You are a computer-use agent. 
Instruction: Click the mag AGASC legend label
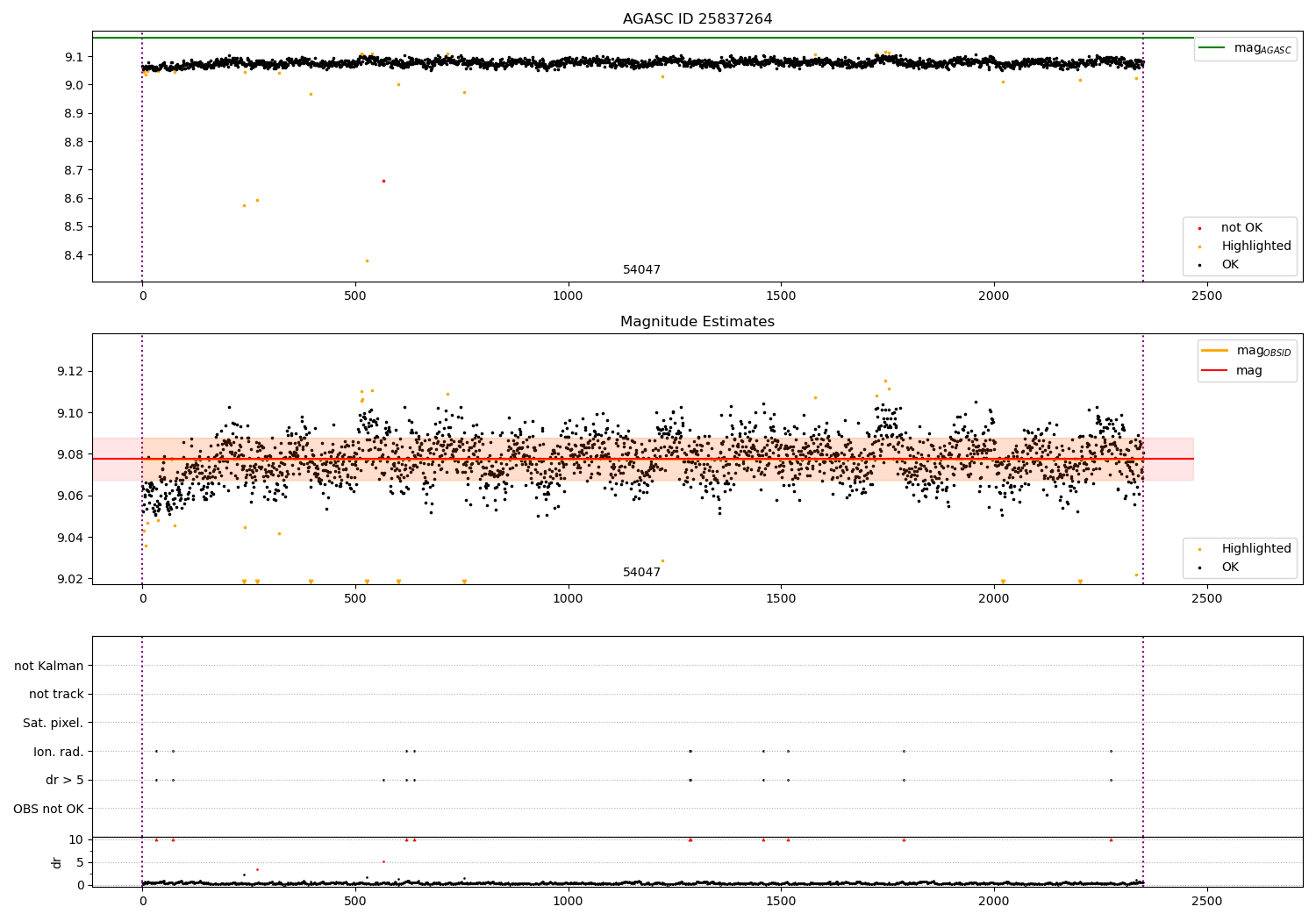pos(1262,48)
